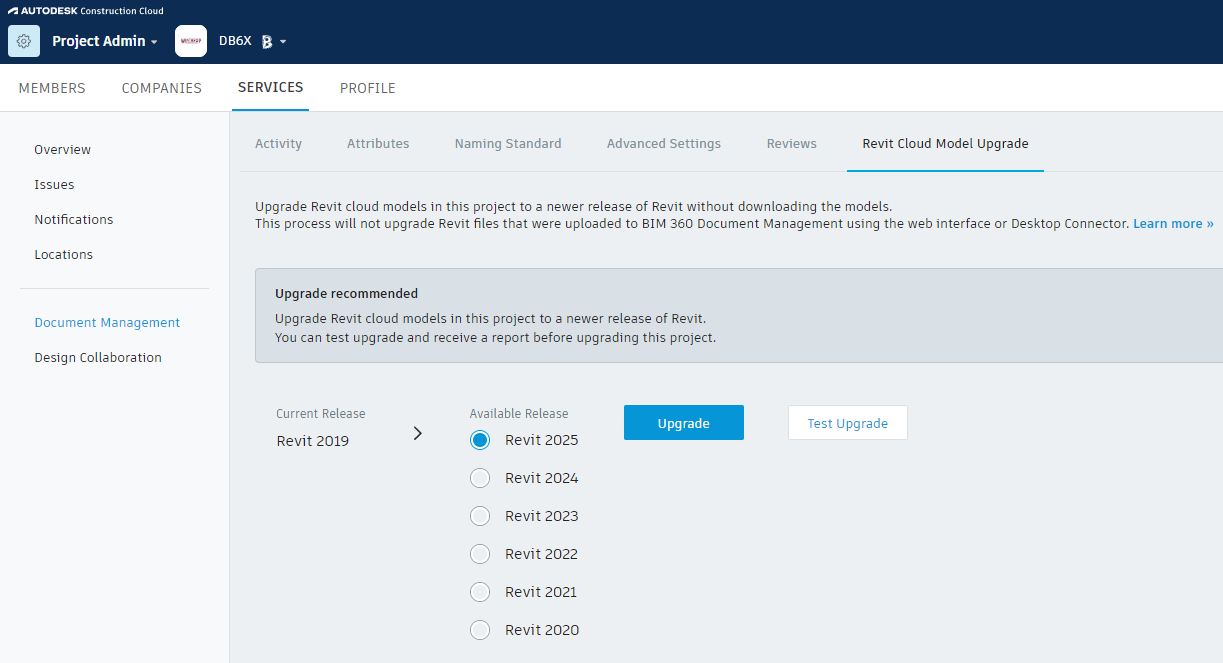Select the SERVICES tab
The width and height of the screenshot is (1223, 663).
(x=271, y=88)
